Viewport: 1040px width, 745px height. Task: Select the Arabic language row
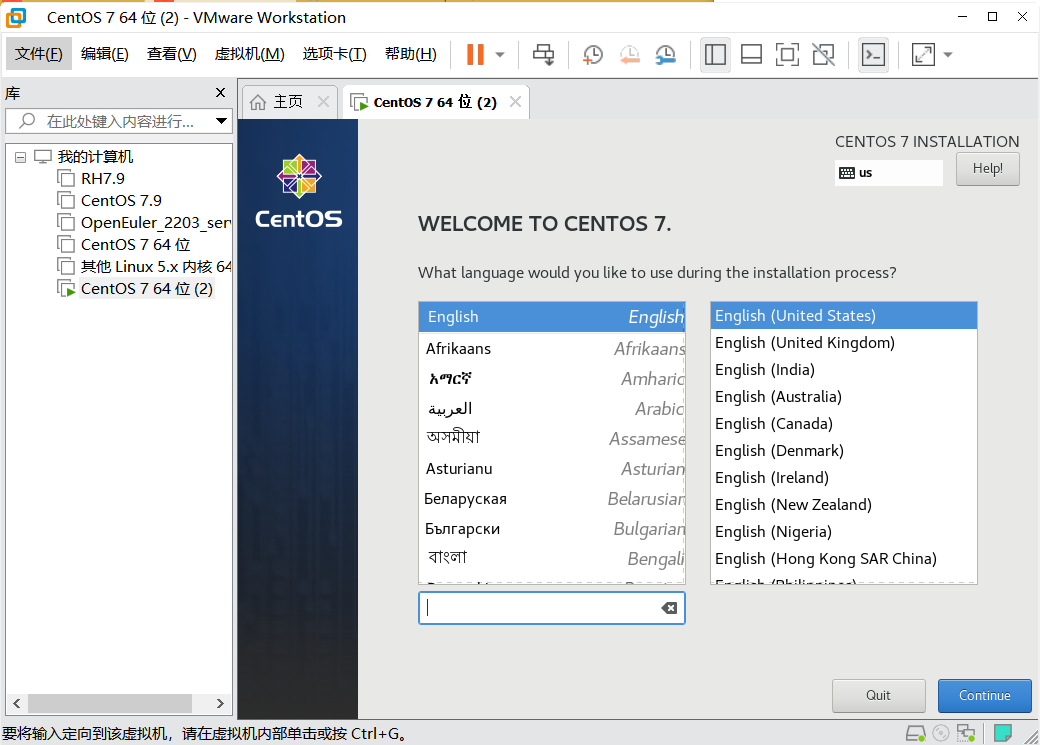click(552, 409)
